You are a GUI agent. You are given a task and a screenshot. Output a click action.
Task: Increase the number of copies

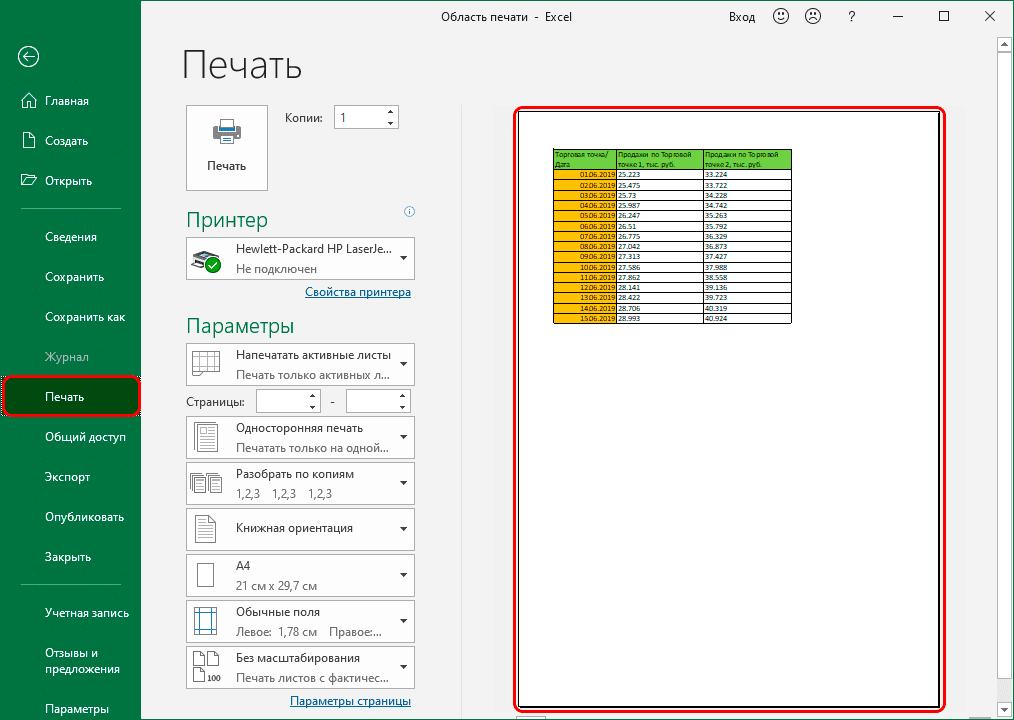[x=390, y=112]
